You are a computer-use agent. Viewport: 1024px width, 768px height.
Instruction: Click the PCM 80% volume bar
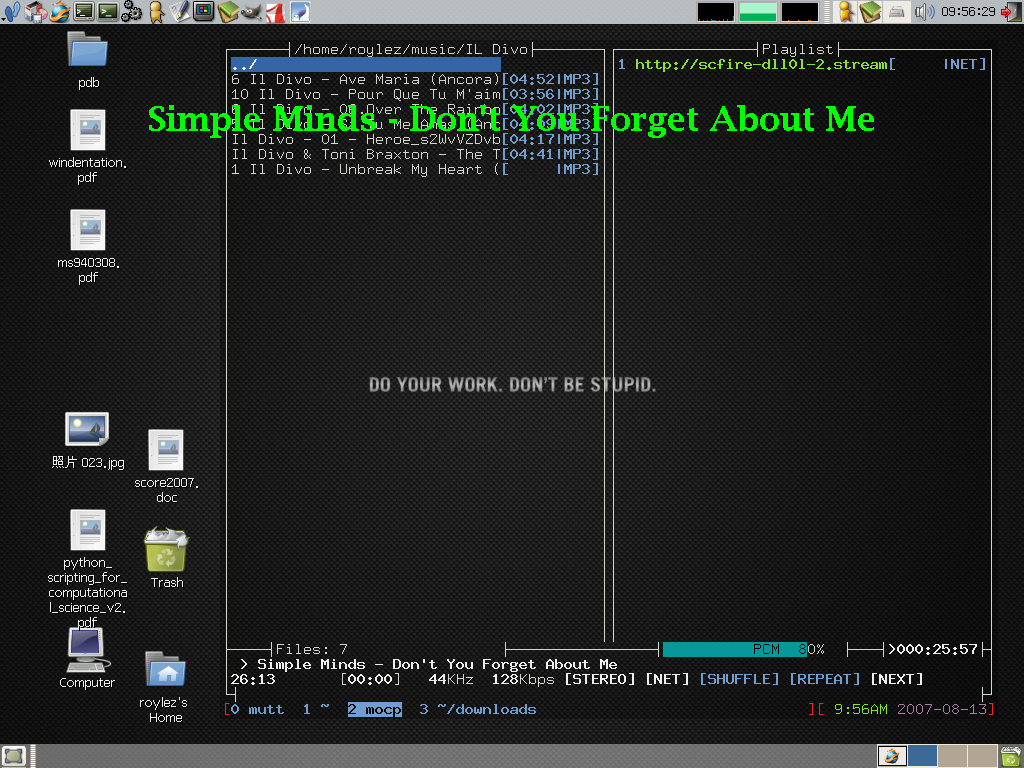click(744, 649)
